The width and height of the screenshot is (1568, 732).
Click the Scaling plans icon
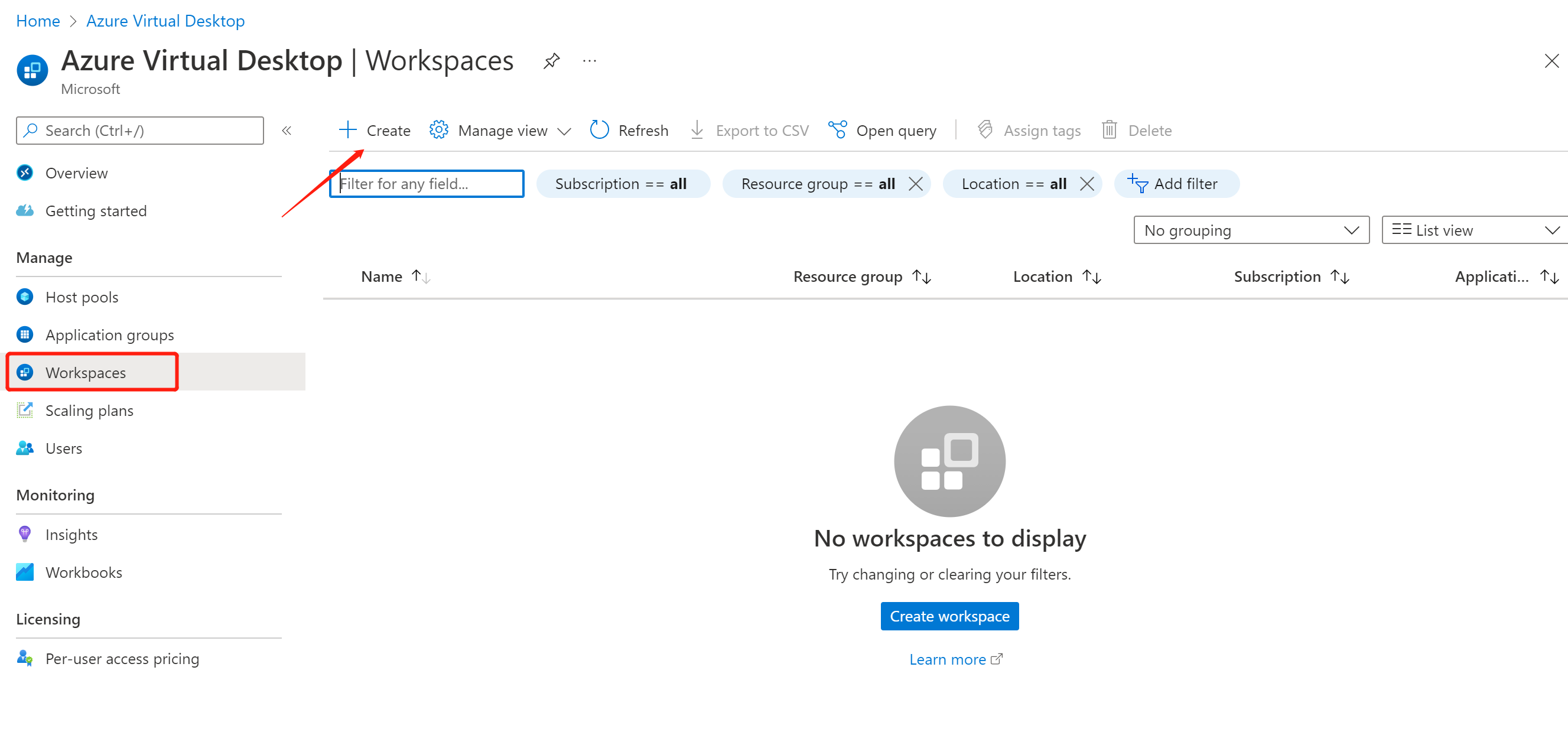click(25, 410)
